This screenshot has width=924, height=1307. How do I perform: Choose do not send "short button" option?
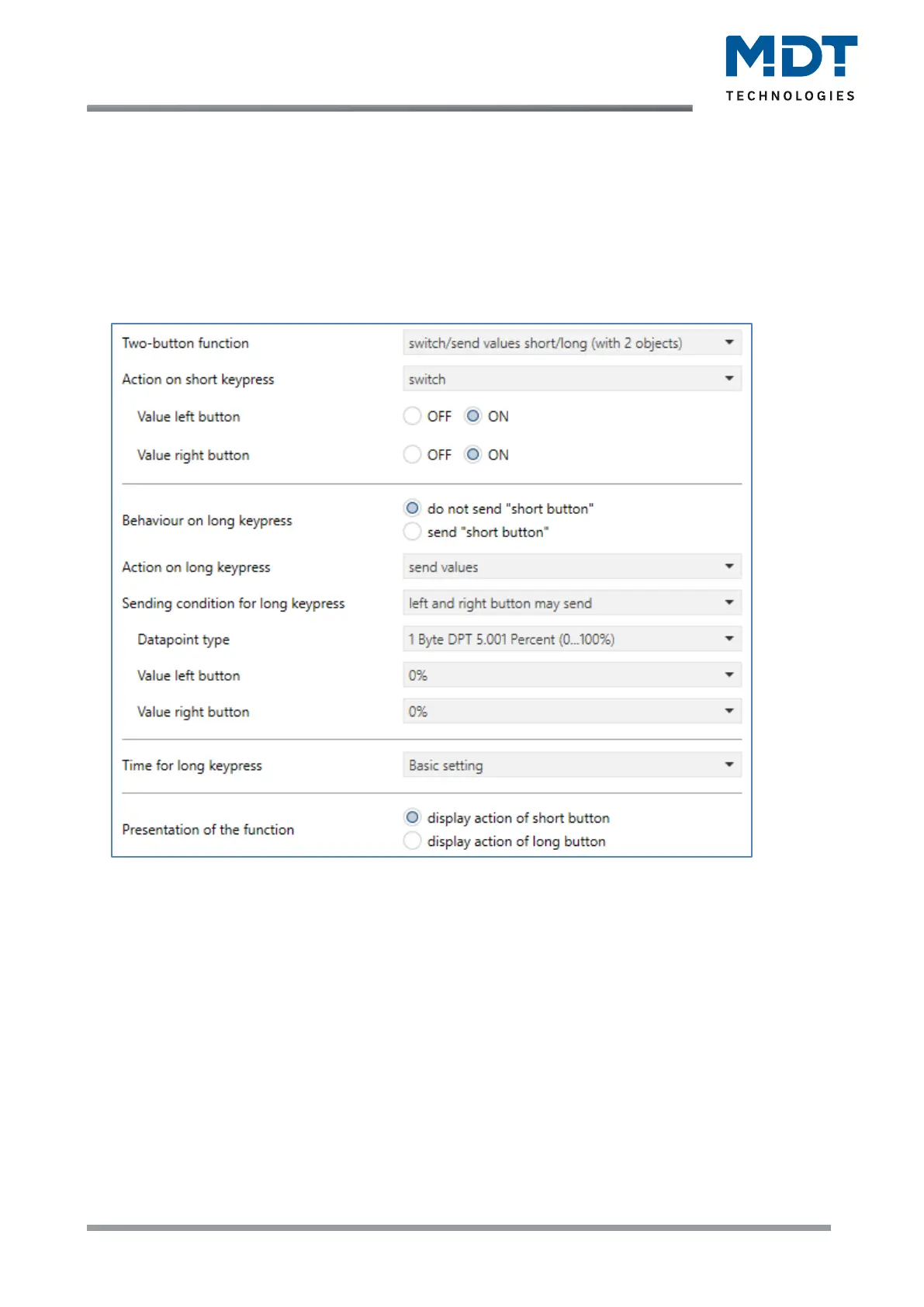coord(413,509)
